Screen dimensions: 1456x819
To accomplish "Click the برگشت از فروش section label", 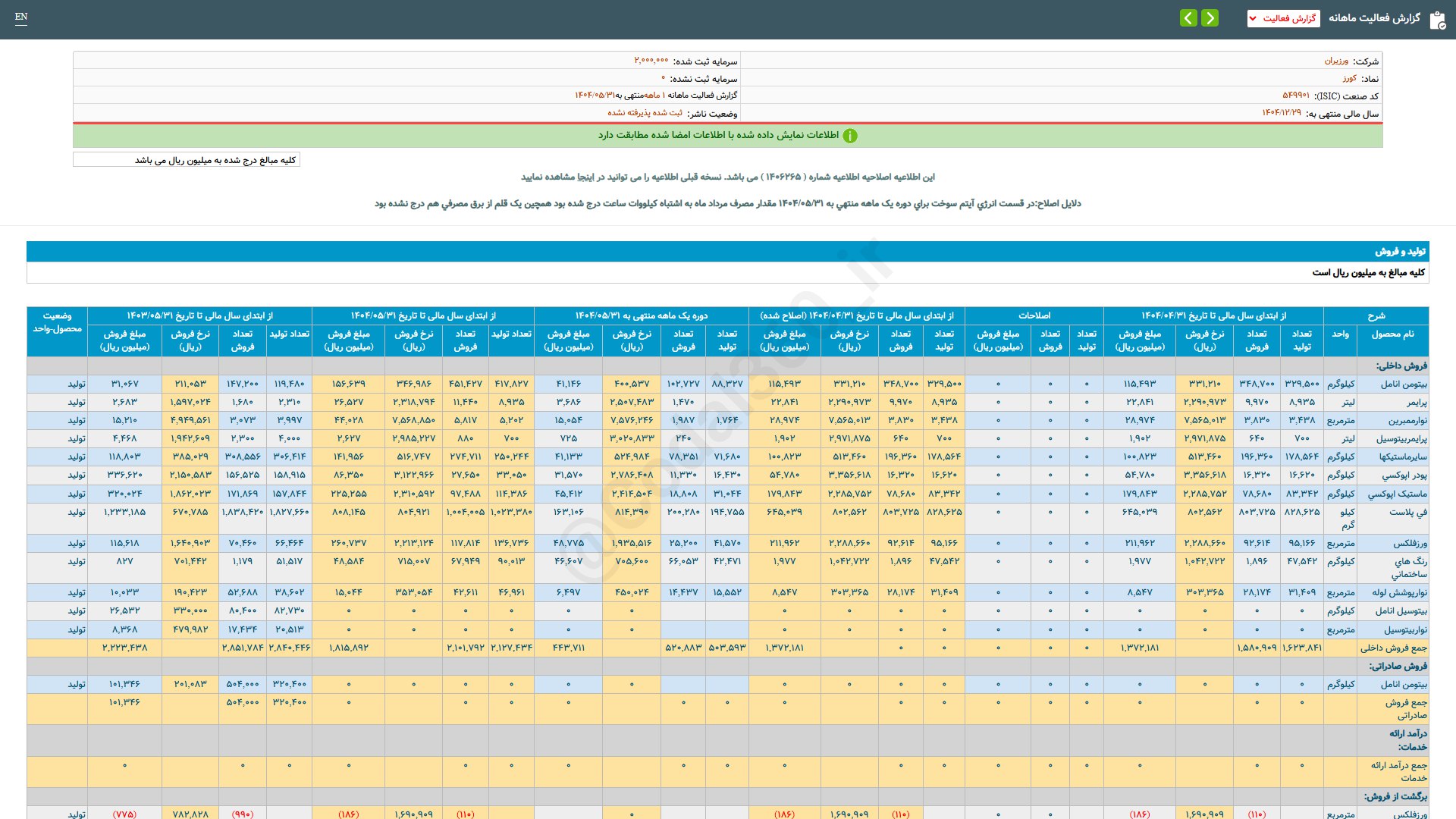I will tap(1395, 796).
